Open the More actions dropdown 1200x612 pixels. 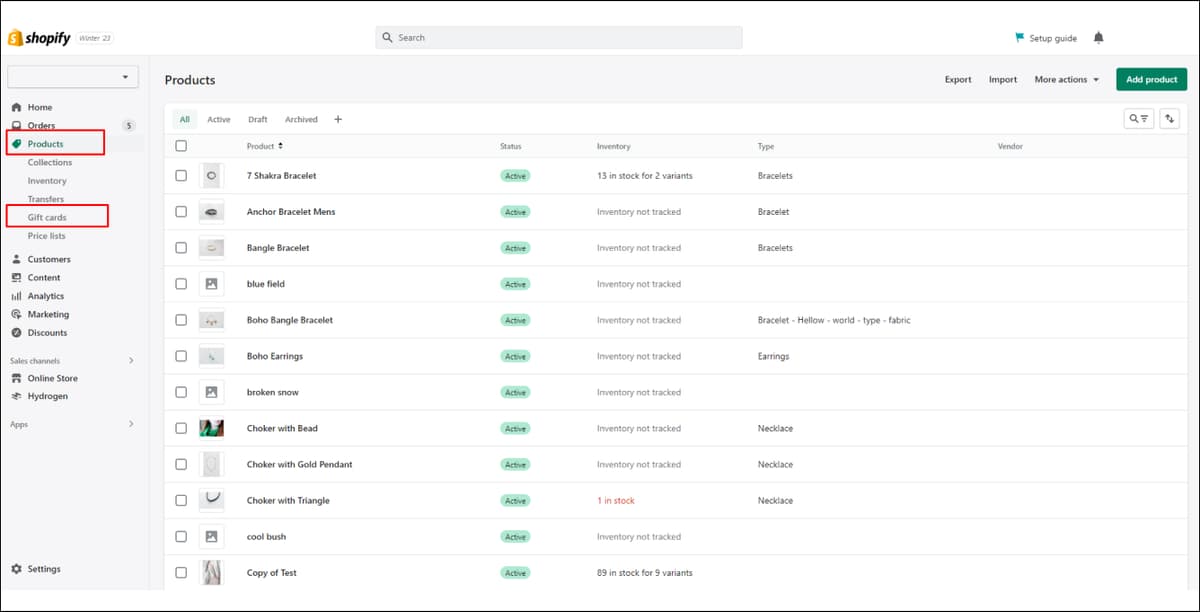click(x=1067, y=79)
